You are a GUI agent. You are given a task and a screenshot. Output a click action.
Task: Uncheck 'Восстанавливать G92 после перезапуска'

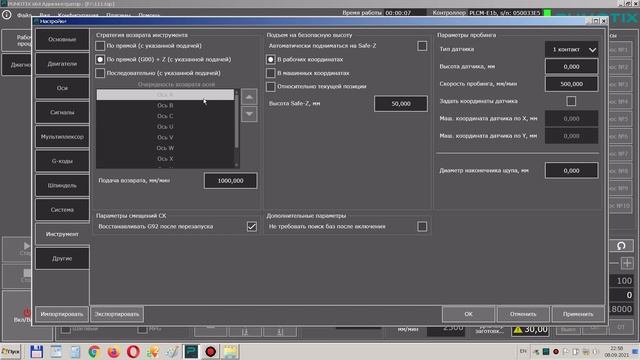252,227
